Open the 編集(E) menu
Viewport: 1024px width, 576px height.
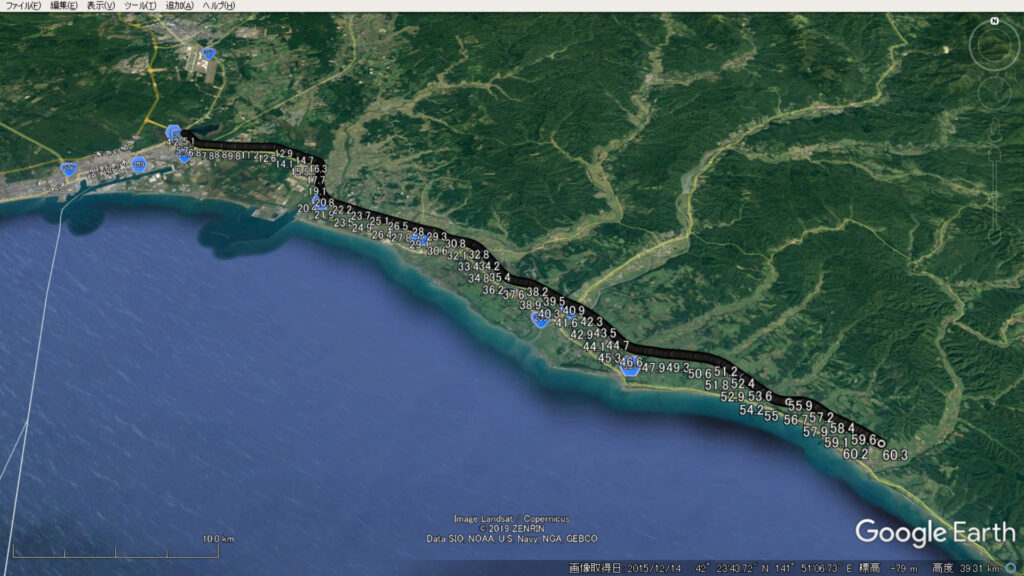[x=67, y=6]
